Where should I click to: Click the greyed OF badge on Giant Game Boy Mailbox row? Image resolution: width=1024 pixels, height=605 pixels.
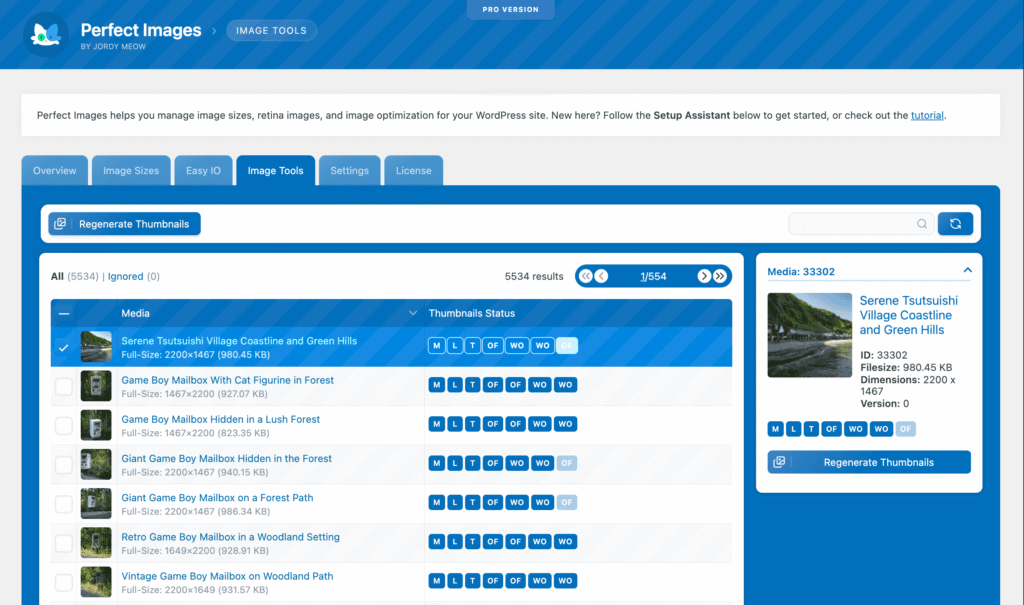[566, 462]
